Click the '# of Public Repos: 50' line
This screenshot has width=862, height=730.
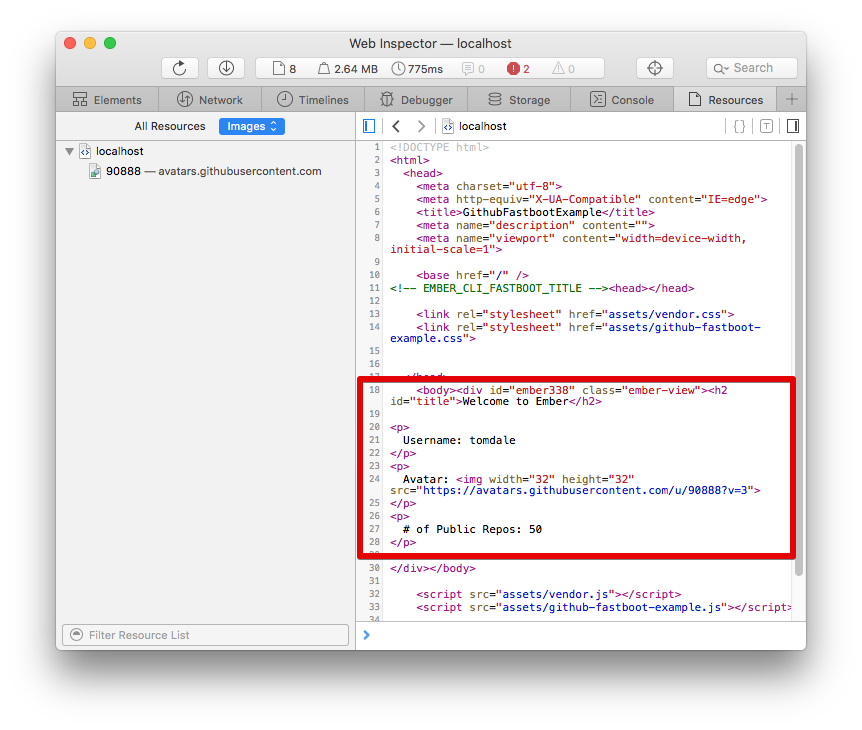pos(472,529)
